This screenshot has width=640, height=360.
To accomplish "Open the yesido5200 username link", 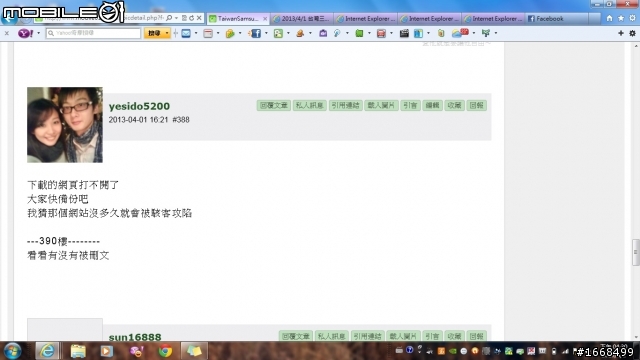I will [139, 106].
